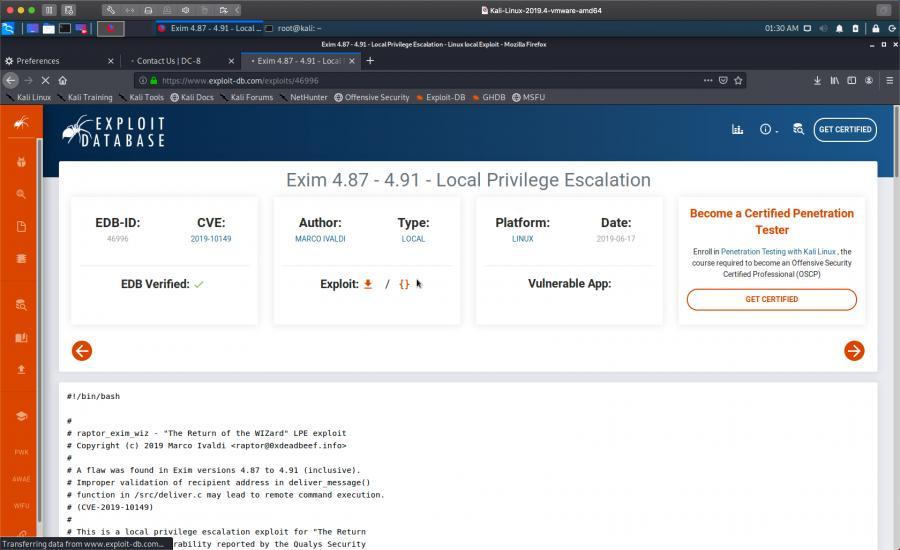Select the Exim 4.87 - 4.91 taskbar window
Image resolution: width=900 pixels, height=550 pixels.
(210, 28)
